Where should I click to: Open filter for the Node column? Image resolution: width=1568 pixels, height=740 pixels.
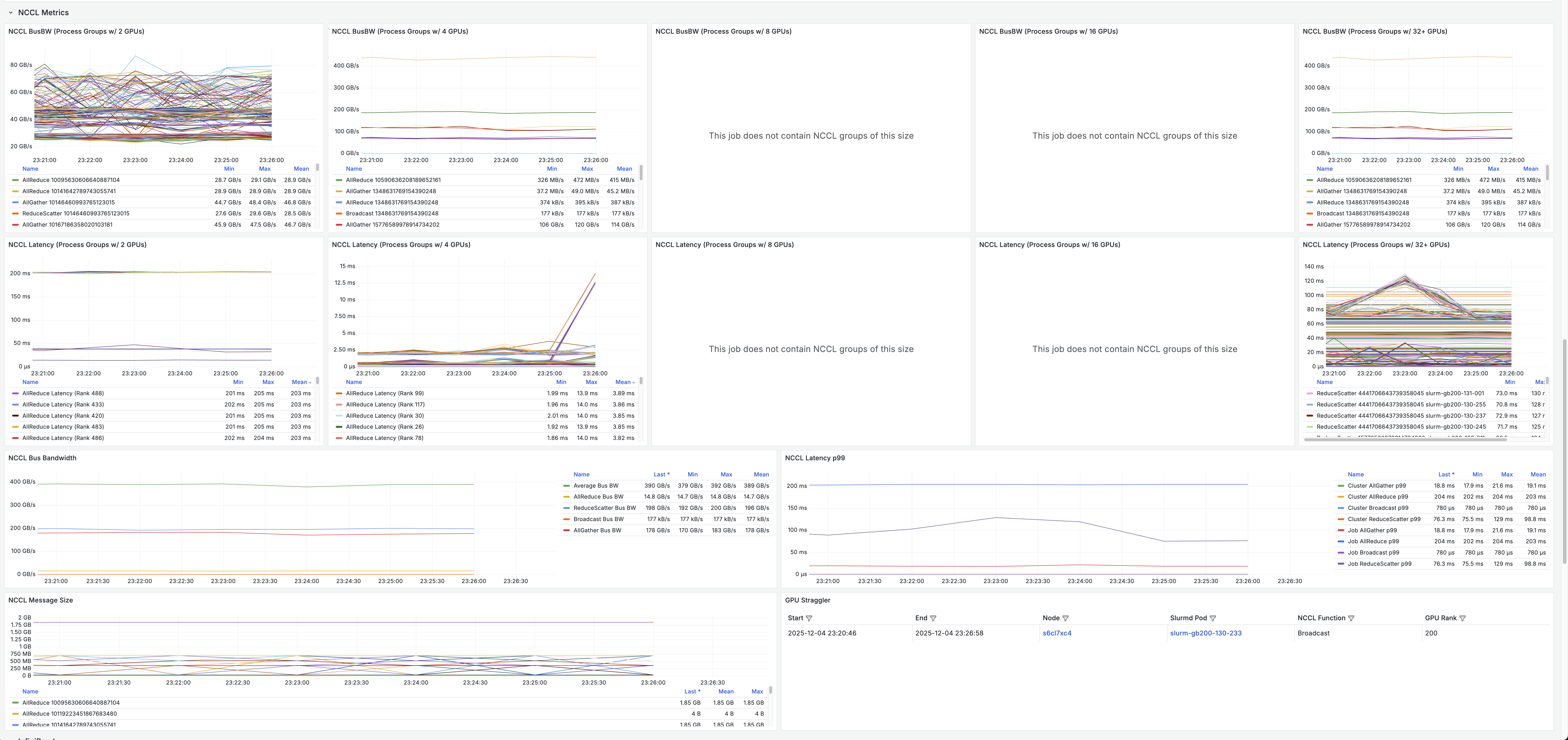click(x=1065, y=618)
